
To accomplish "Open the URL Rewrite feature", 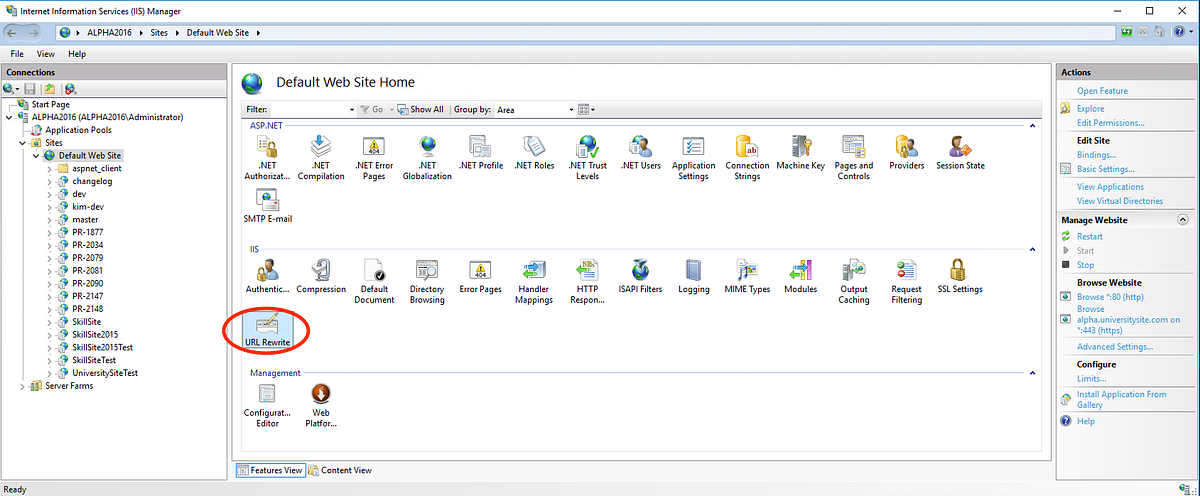I will (267, 331).
